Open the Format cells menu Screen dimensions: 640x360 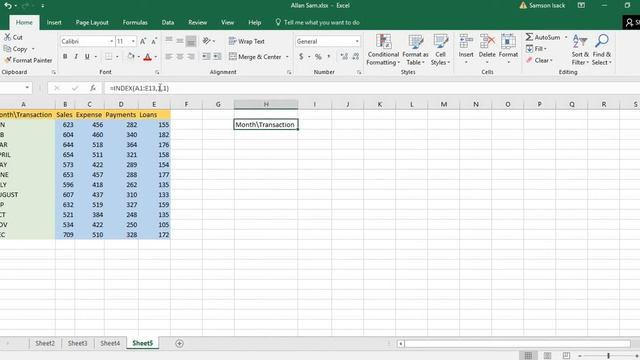508,49
